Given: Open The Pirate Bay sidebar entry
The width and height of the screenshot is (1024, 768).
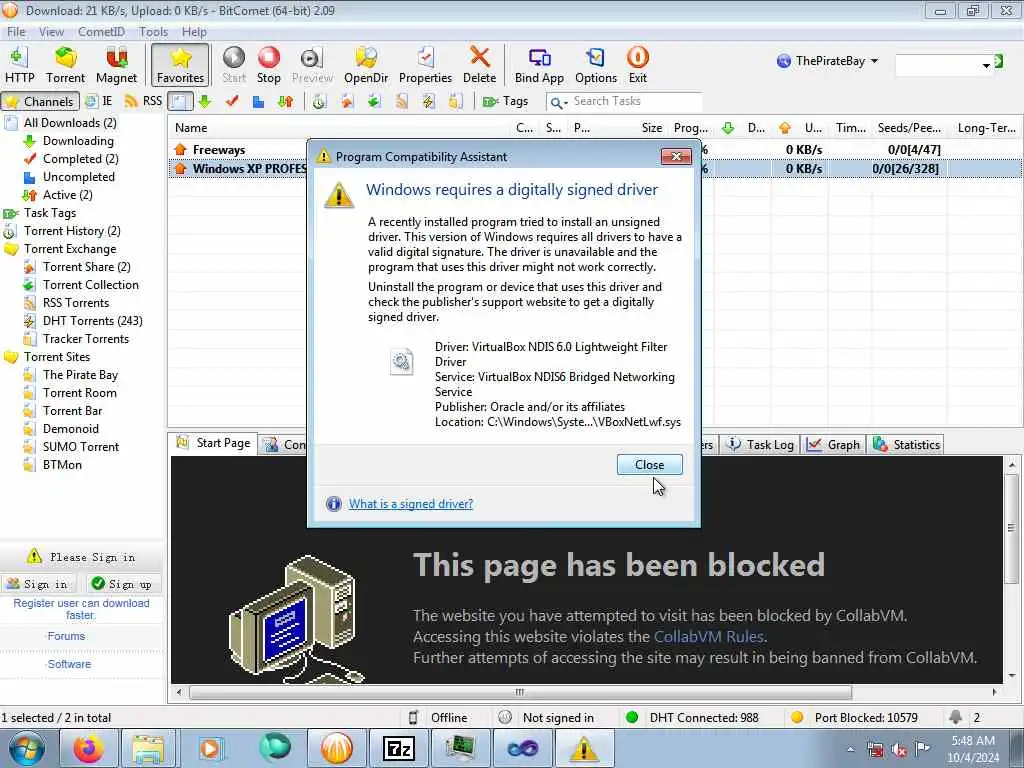Looking at the screenshot, I should click(80, 375).
